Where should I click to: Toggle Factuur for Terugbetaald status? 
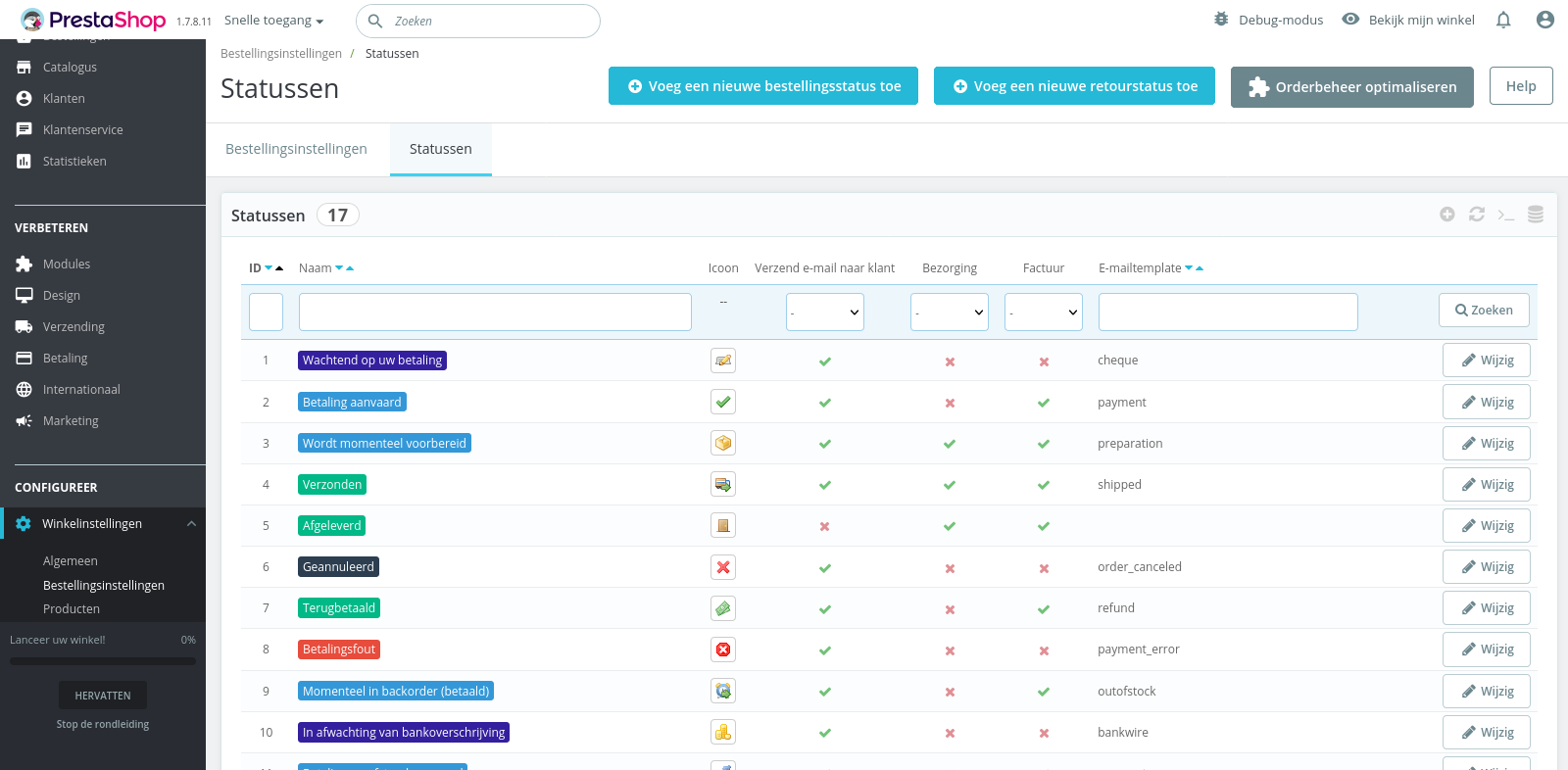pyautogui.click(x=1044, y=609)
